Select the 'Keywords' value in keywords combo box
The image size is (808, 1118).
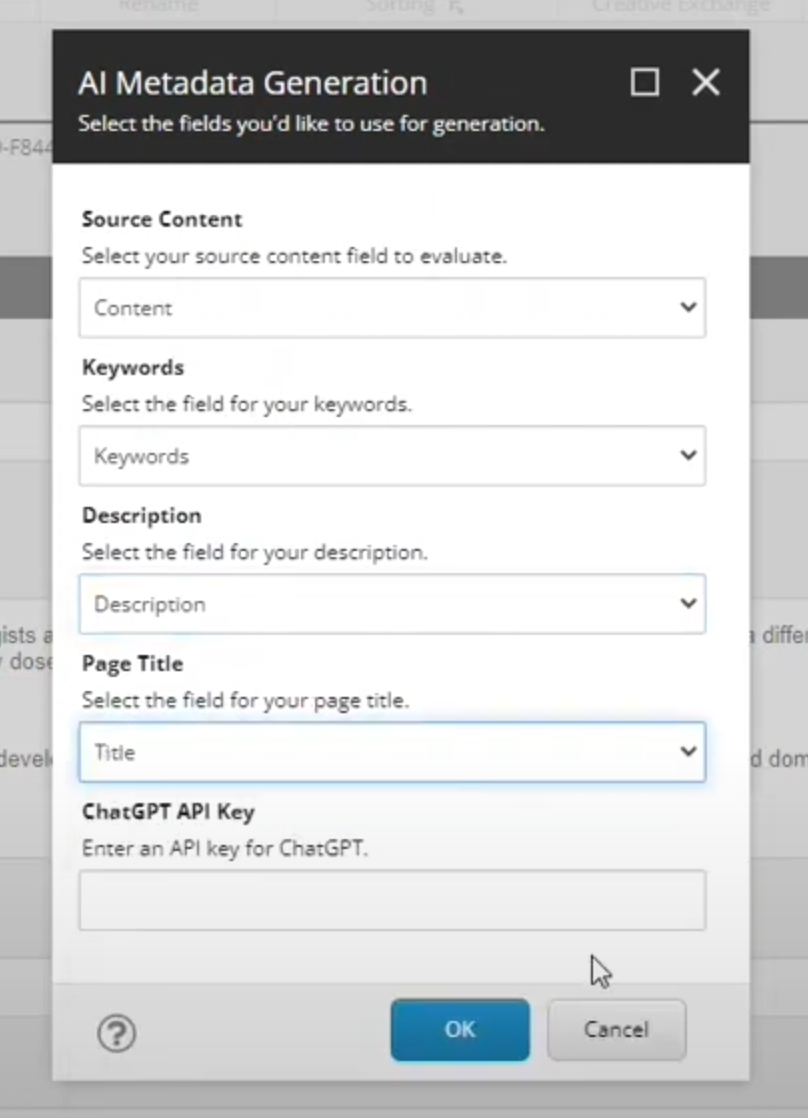[x=141, y=456]
